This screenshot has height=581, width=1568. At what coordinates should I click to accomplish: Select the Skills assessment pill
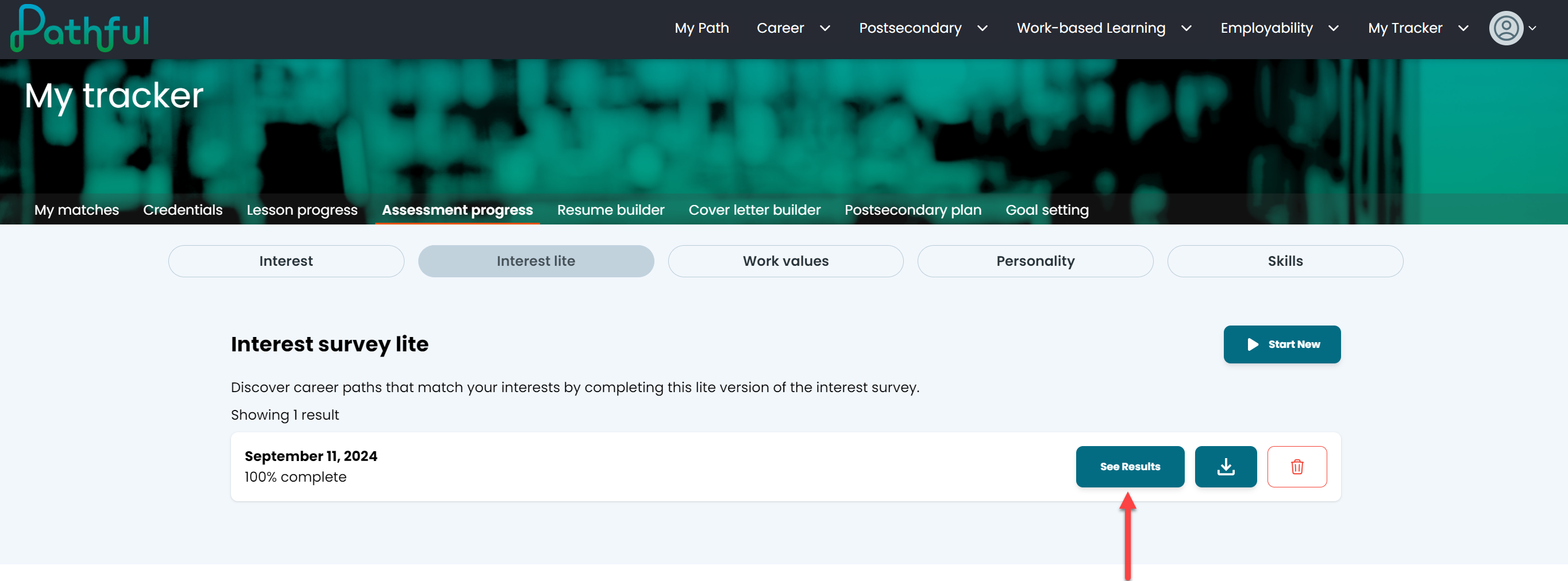(1285, 261)
